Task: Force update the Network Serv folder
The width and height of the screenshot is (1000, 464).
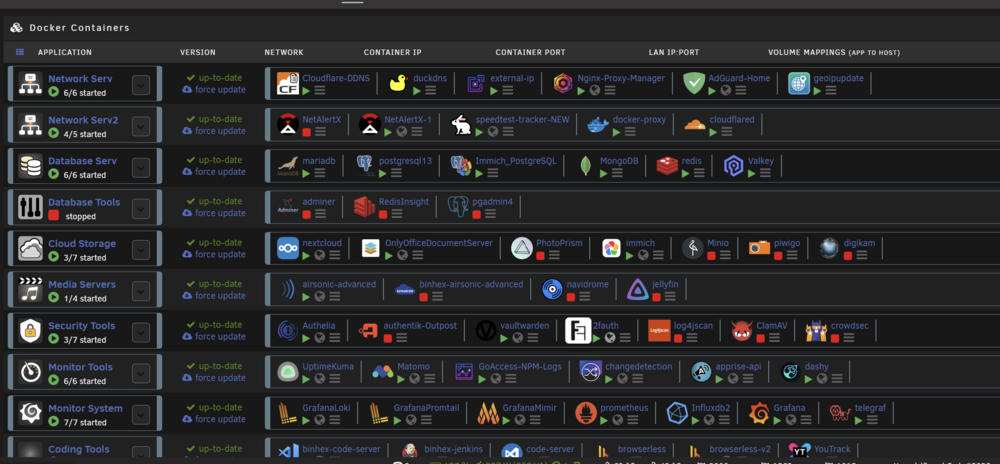Action: point(214,90)
